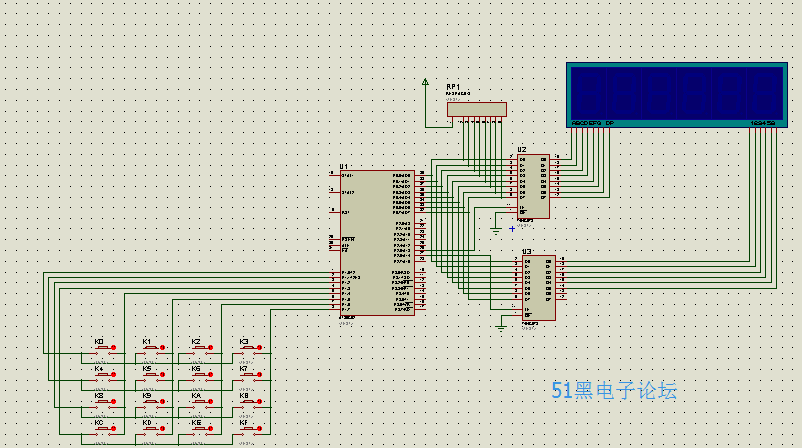
Task: Click the RP1 reference label text
Action: click(x=453, y=87)
